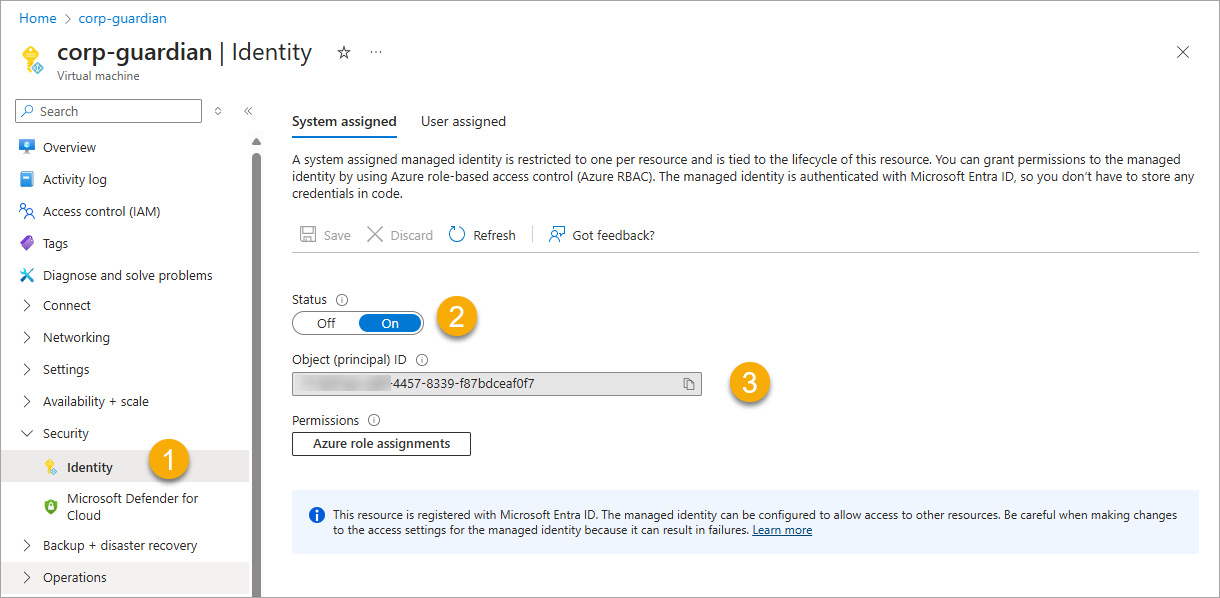The width and height of the screenshot is (1220, 598).
Task: Open the Overview page from the sidebar
Action: tap(68, 146)
